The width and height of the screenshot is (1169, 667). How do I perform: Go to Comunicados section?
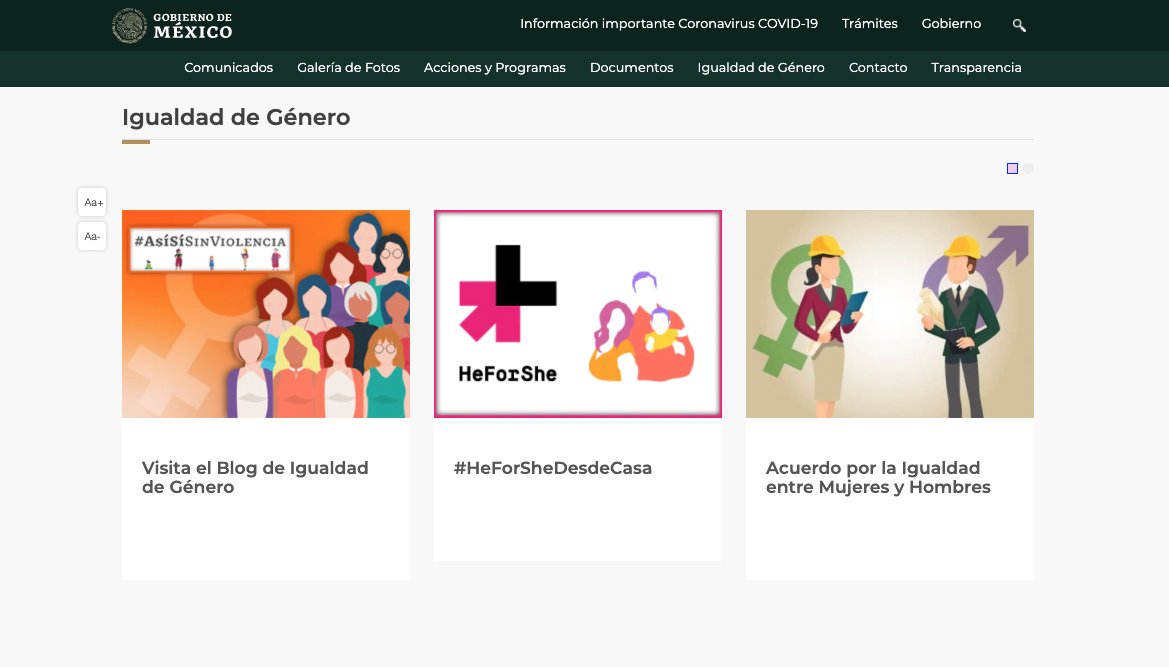(x=228, y=68)
